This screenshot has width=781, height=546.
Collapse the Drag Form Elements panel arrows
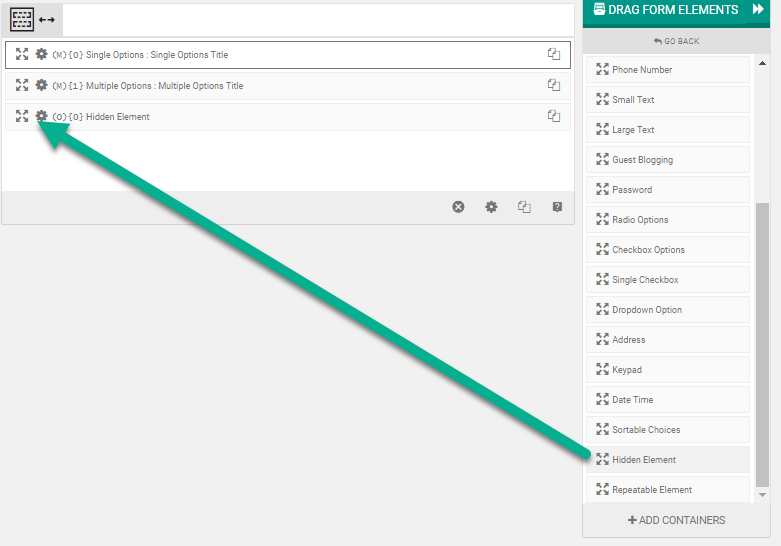758,10
